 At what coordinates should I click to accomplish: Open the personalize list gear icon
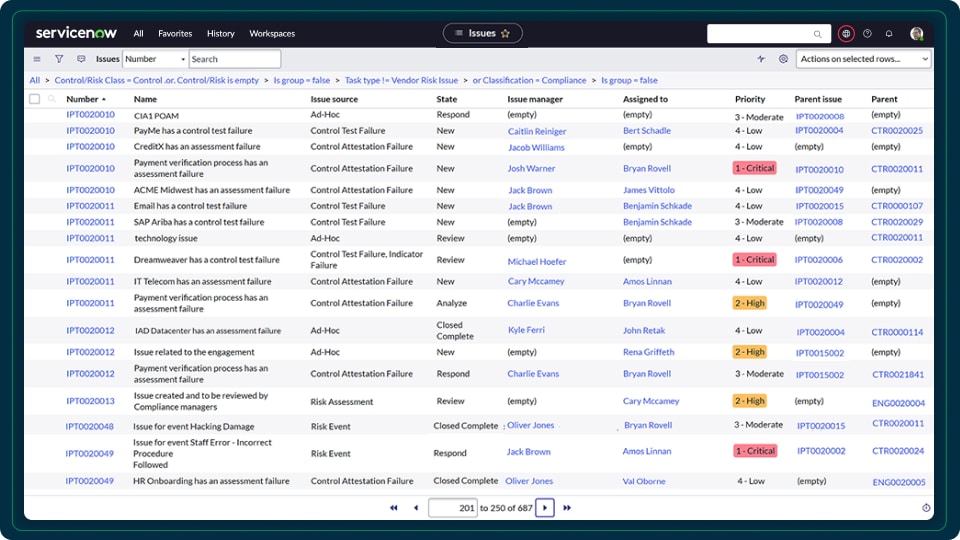pos(783,59)
